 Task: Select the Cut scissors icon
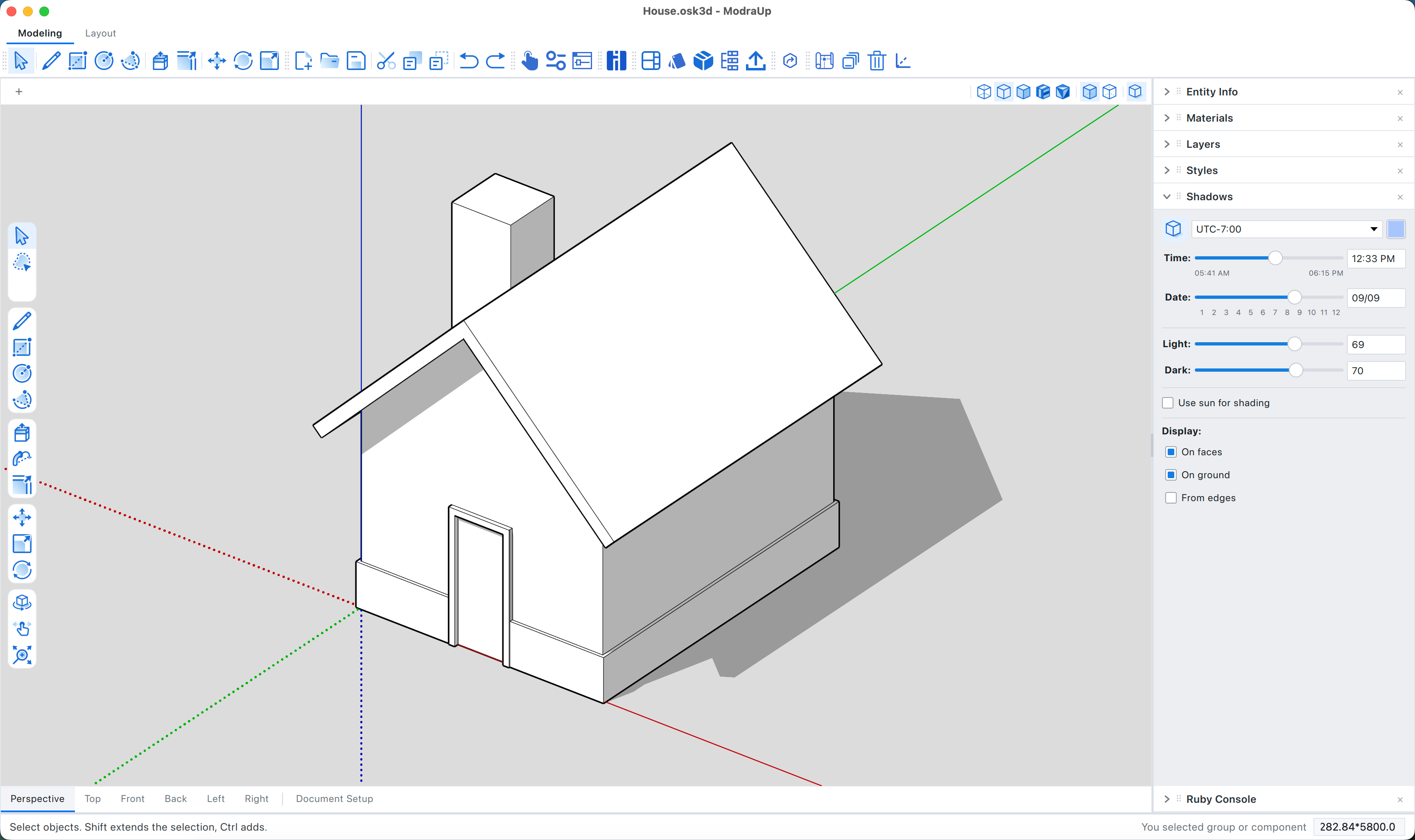pyautogui.click(x=386, y=61)
